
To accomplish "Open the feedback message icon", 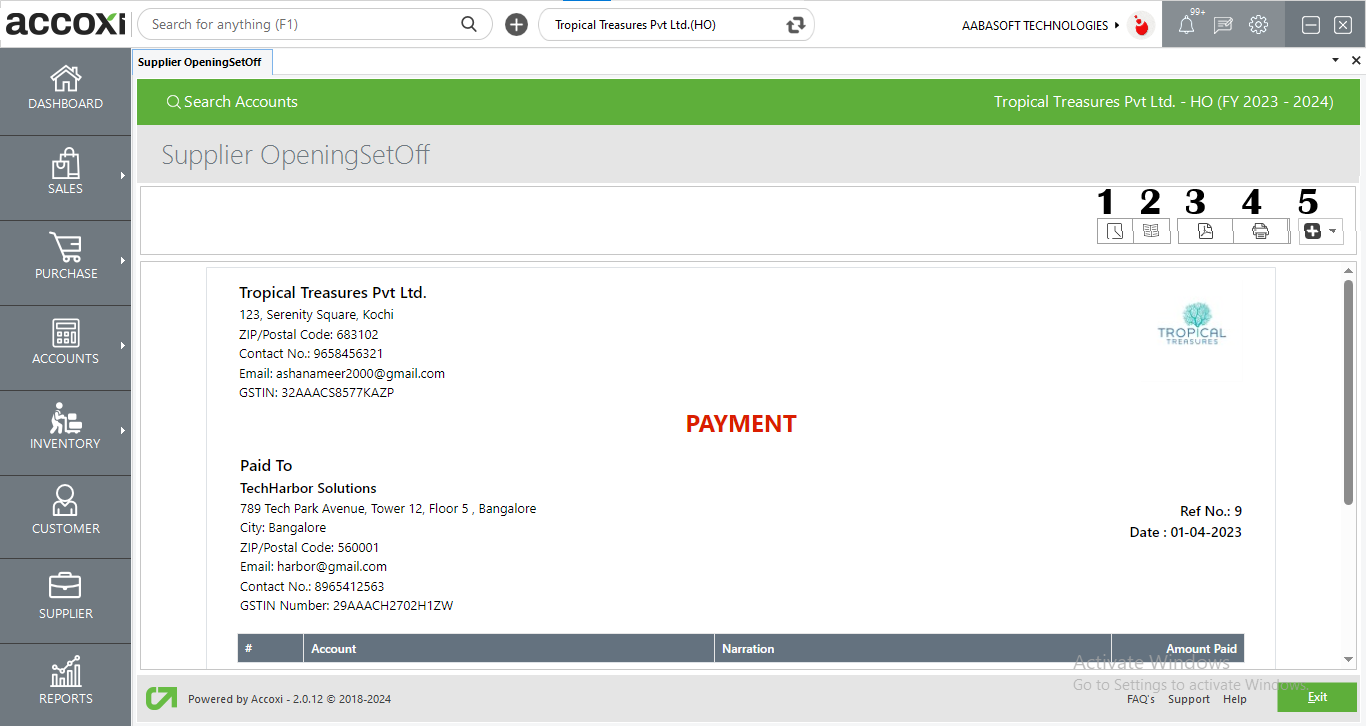I will 1222,26.
